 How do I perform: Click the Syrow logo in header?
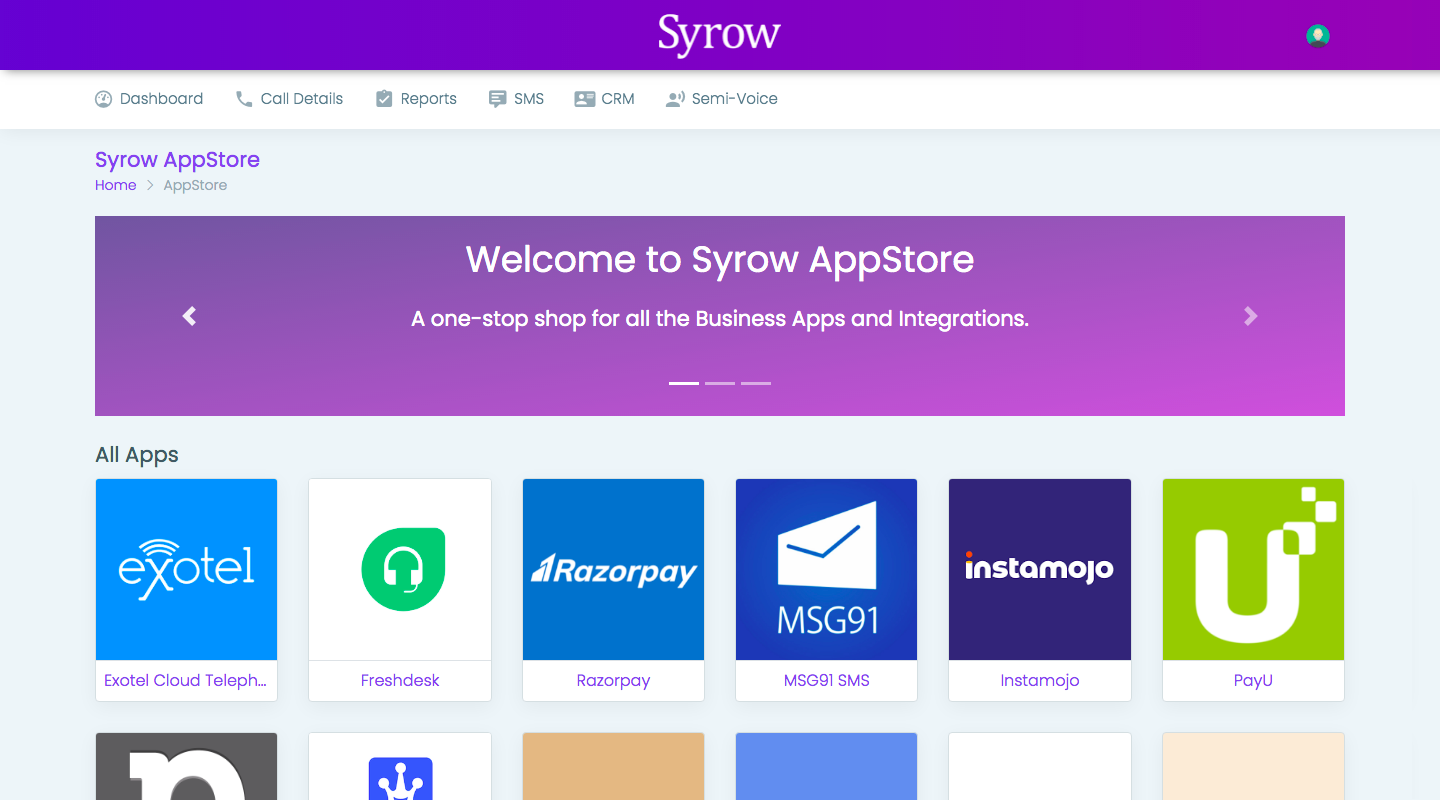pyautogui.click(x=719, y=35)
